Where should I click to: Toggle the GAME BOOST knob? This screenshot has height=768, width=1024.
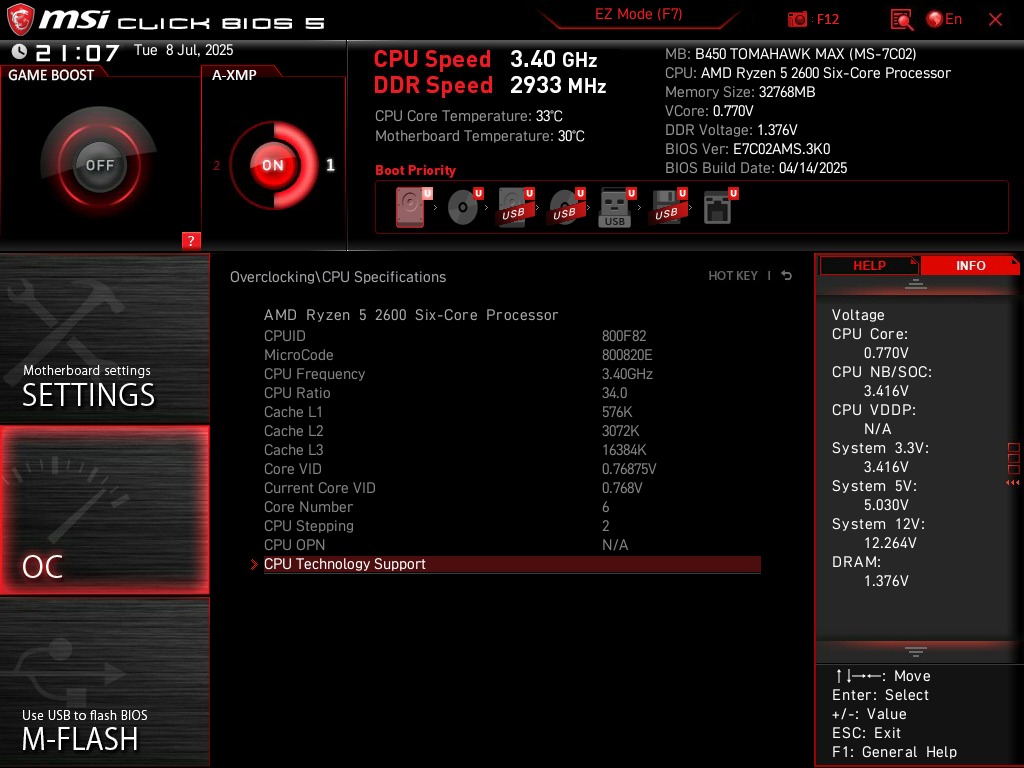pos(99,165)
